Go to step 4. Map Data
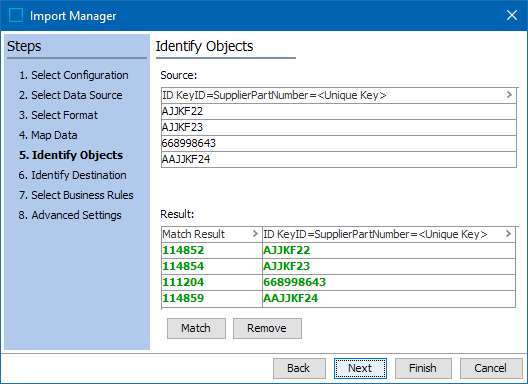 click(48, 135)
